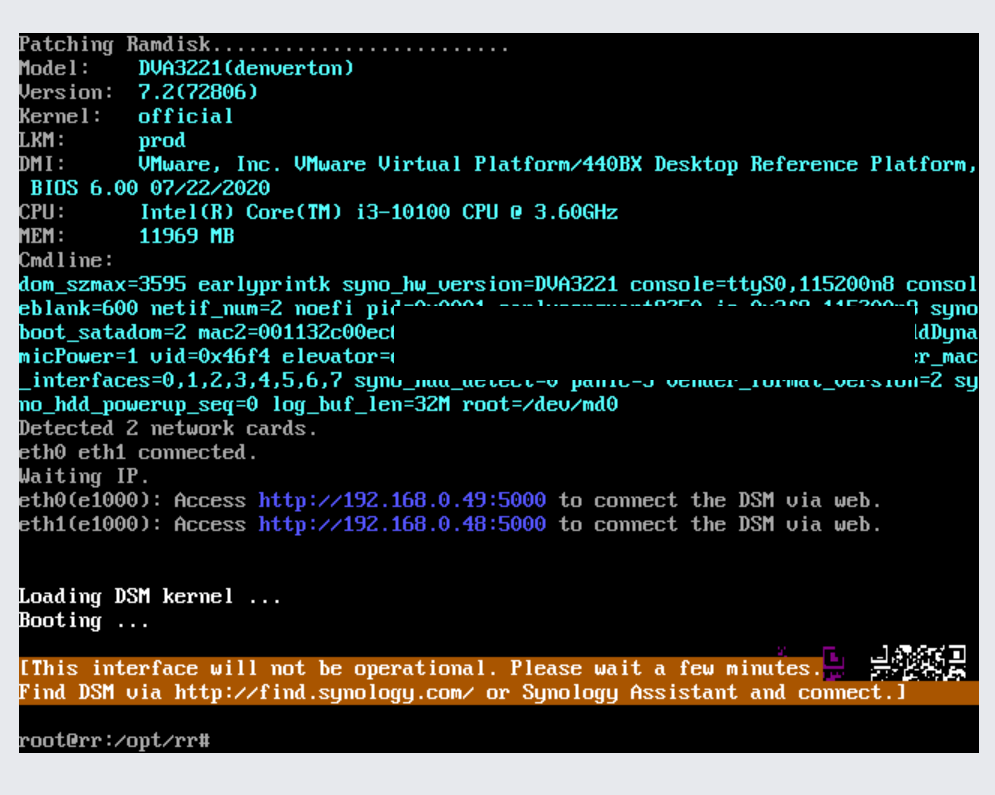Click the "Model:" label

point(54,69)
